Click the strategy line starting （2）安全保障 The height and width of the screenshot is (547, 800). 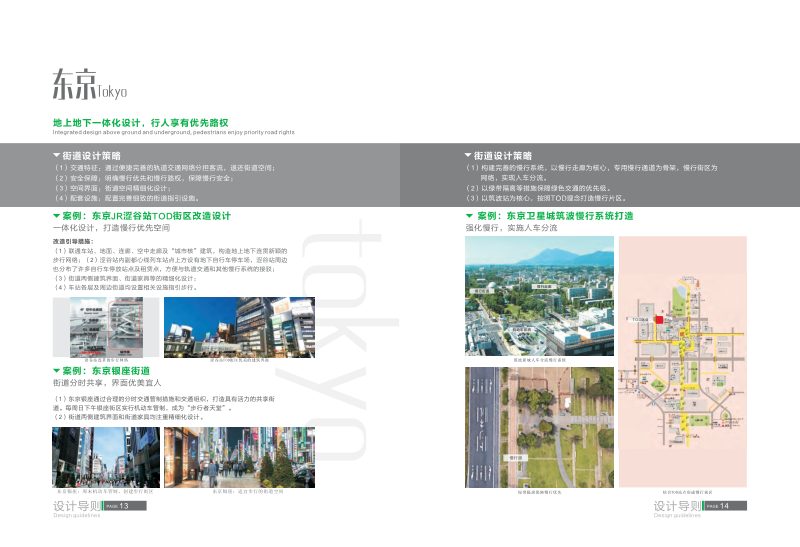[x=143, y=178]
